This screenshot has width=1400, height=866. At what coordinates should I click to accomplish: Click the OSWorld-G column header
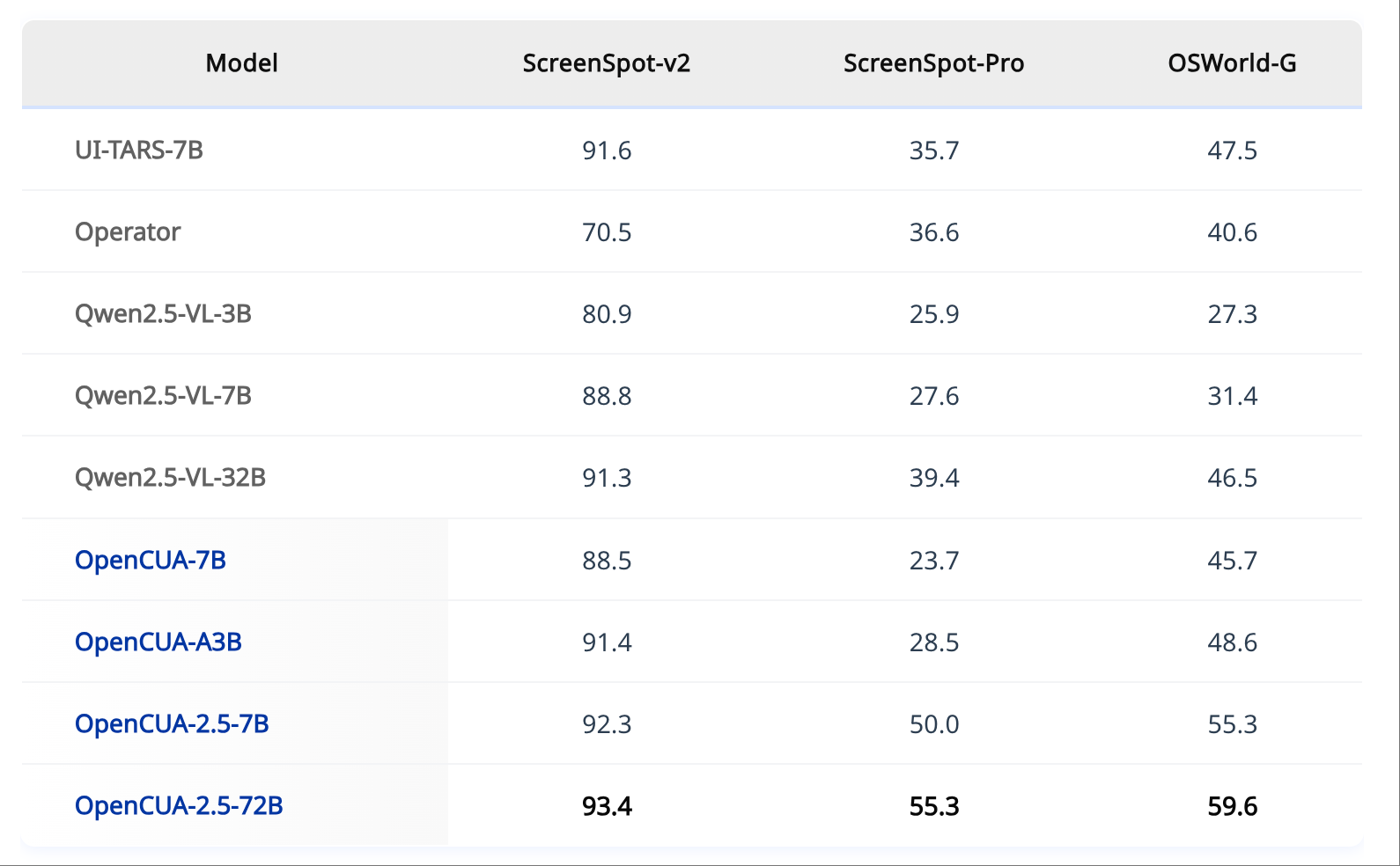click(1232, 63)
